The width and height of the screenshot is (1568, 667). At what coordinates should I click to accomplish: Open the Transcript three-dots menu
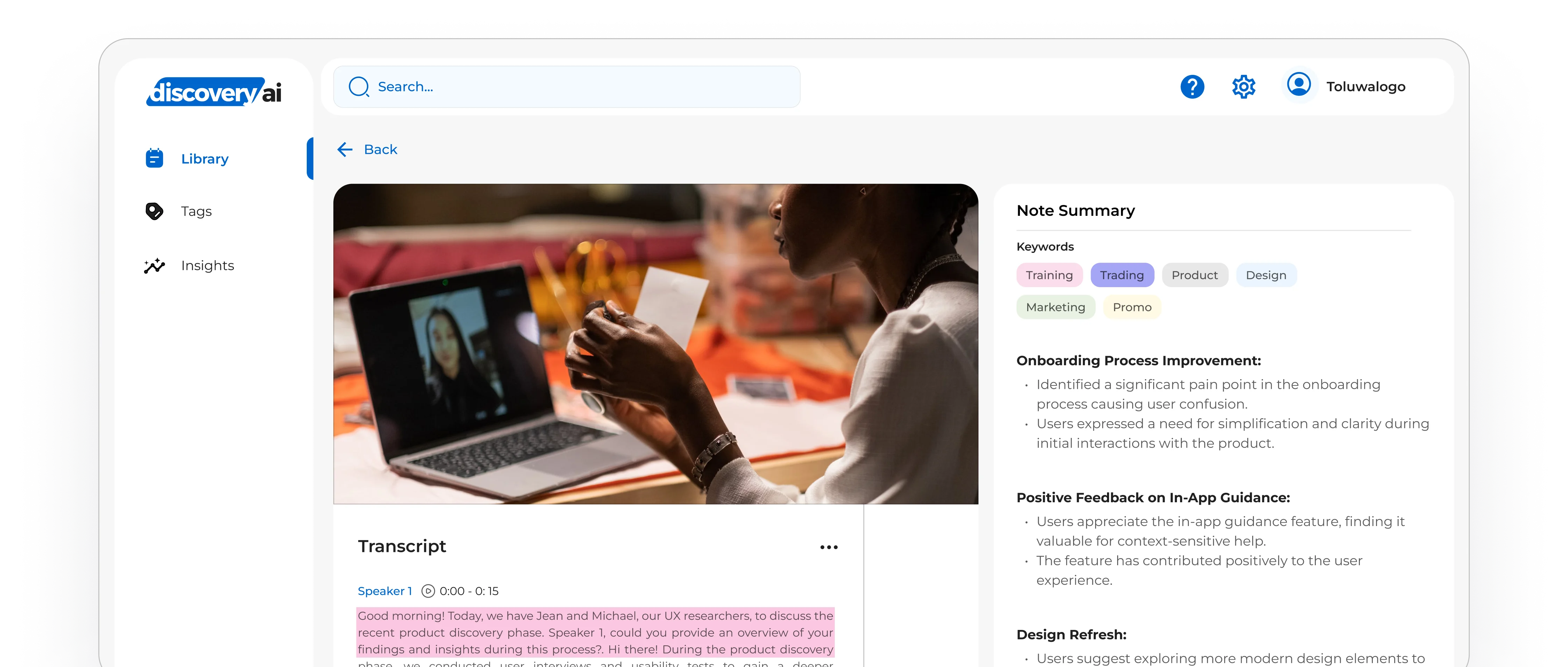point(829,547)
